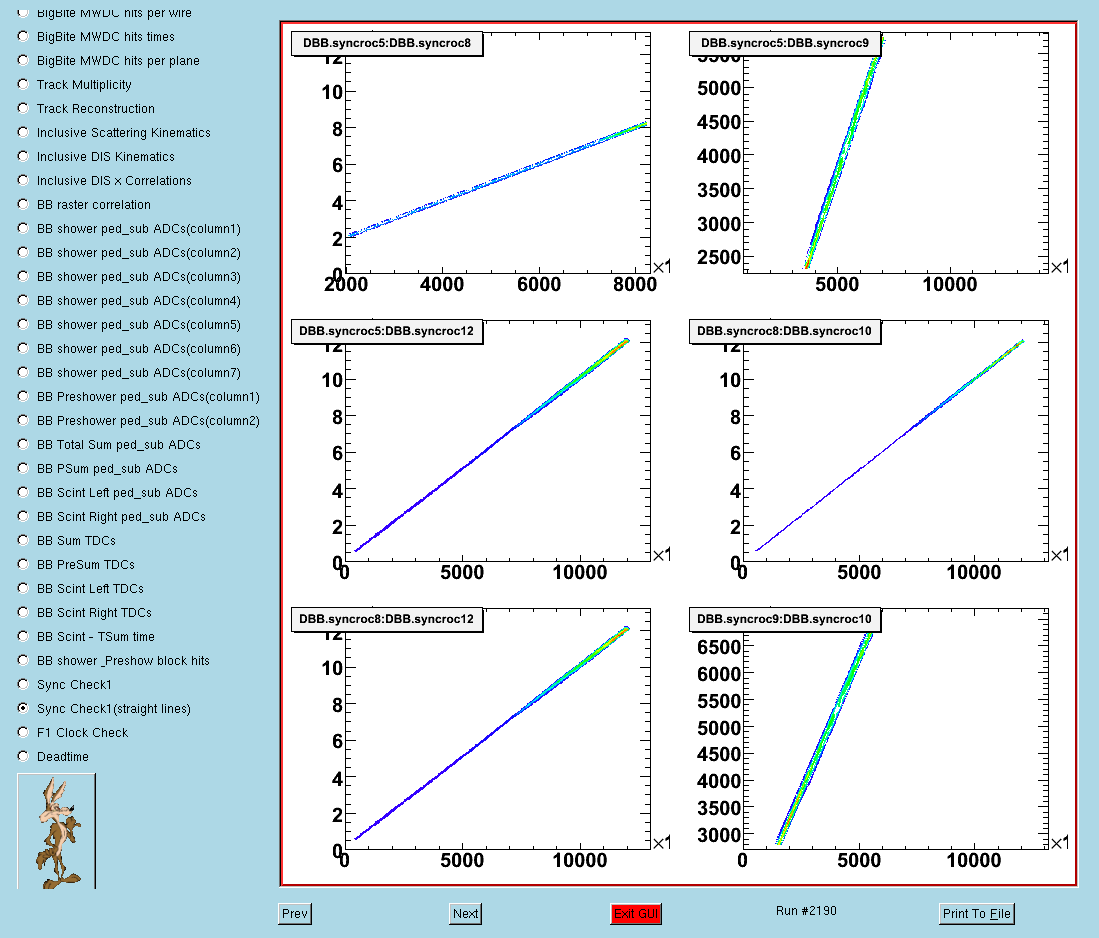This screenshot has width=1099, height=938.
Task: Click the syncroc9 vs syncroc10 correlation band
Action: coord(824,738)
